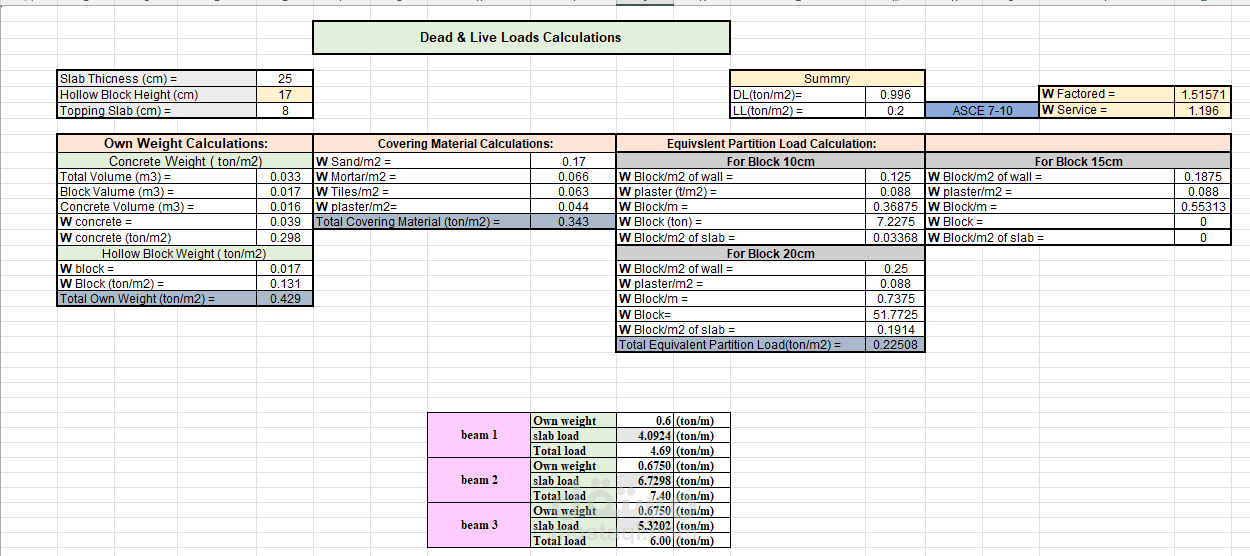Select the slab value 0.03368
Viewport: 1250px width, 556px height.
[895, 238]
